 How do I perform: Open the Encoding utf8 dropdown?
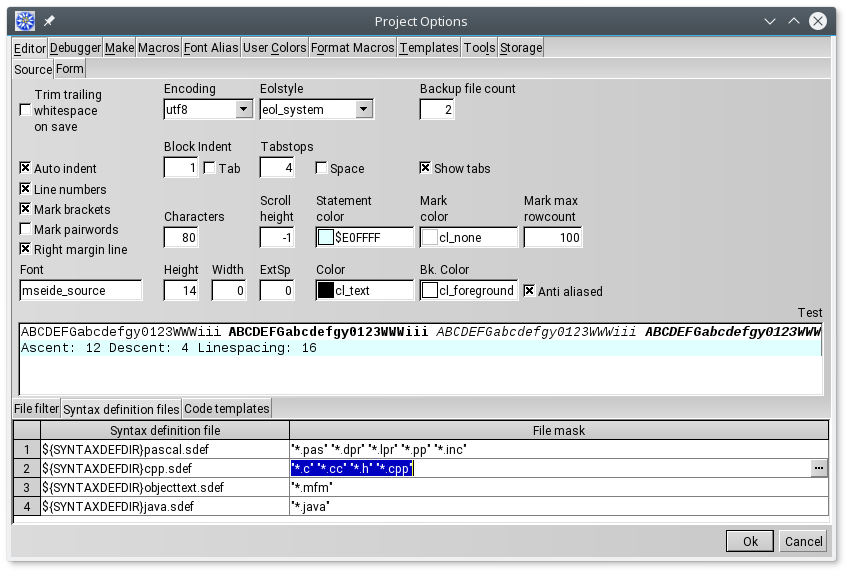click(x=243, y=109)
